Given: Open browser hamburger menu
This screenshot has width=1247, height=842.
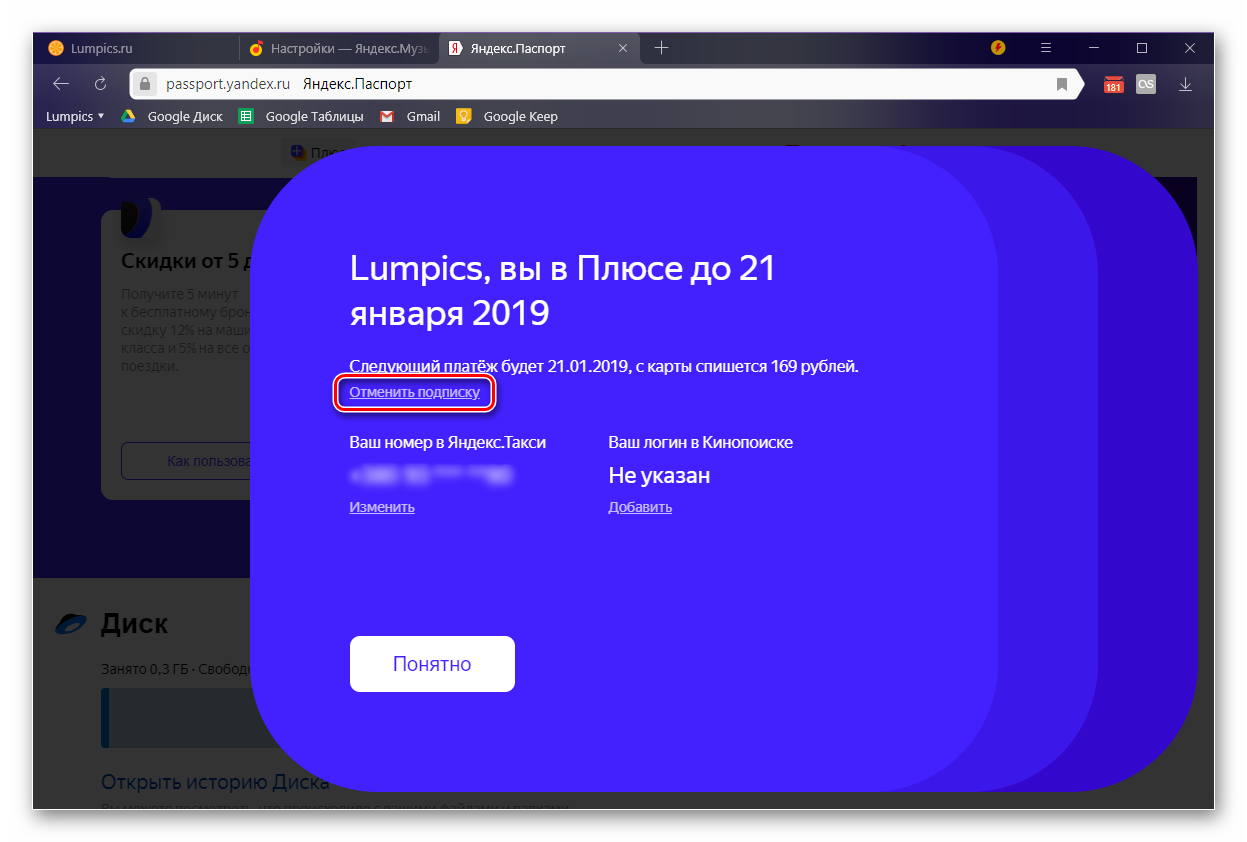Looking at the screenshot, I should [x=1046, y=47].
